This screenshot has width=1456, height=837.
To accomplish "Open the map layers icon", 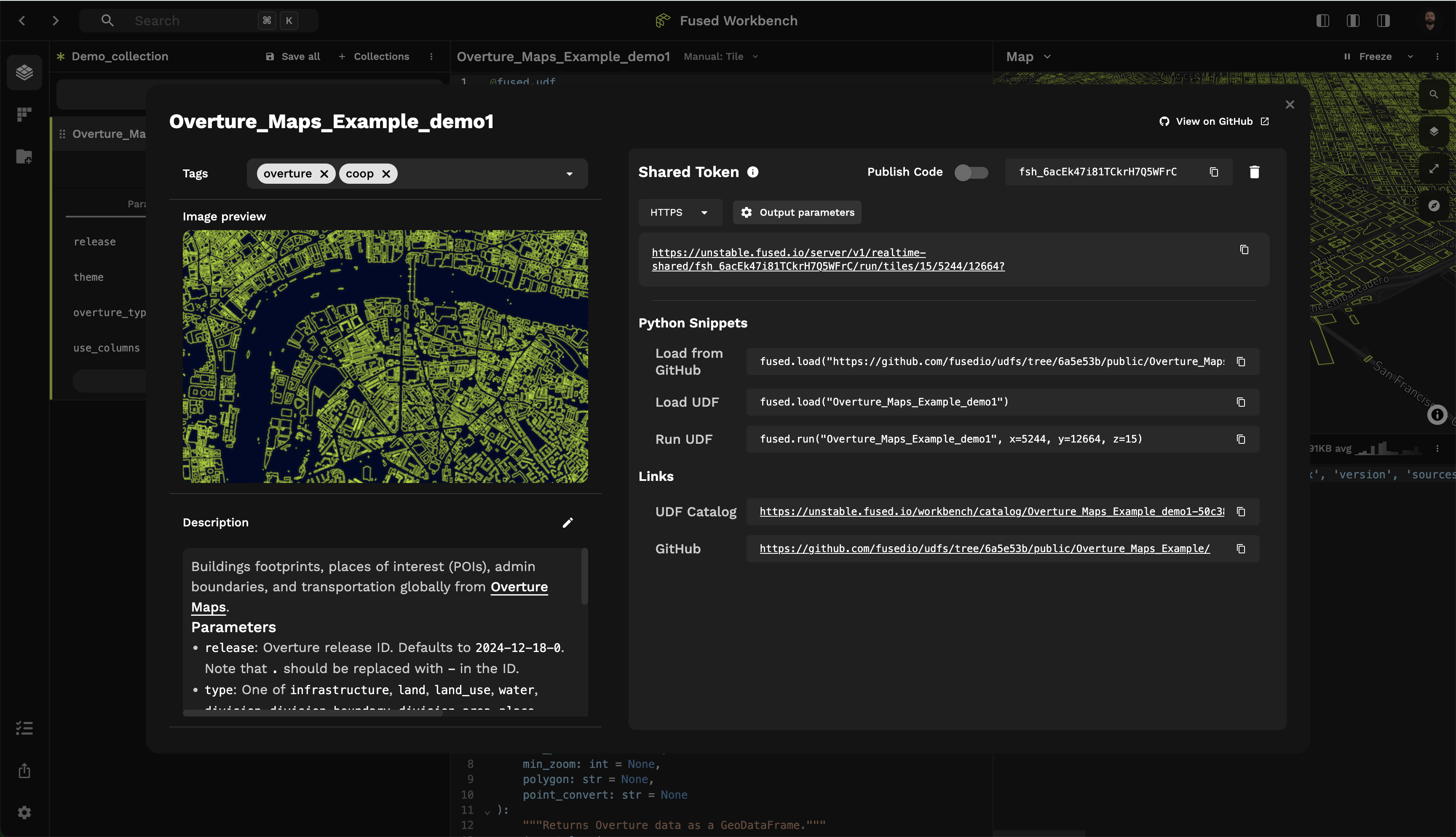I will pyautogui.click(x=1434, y=131).
